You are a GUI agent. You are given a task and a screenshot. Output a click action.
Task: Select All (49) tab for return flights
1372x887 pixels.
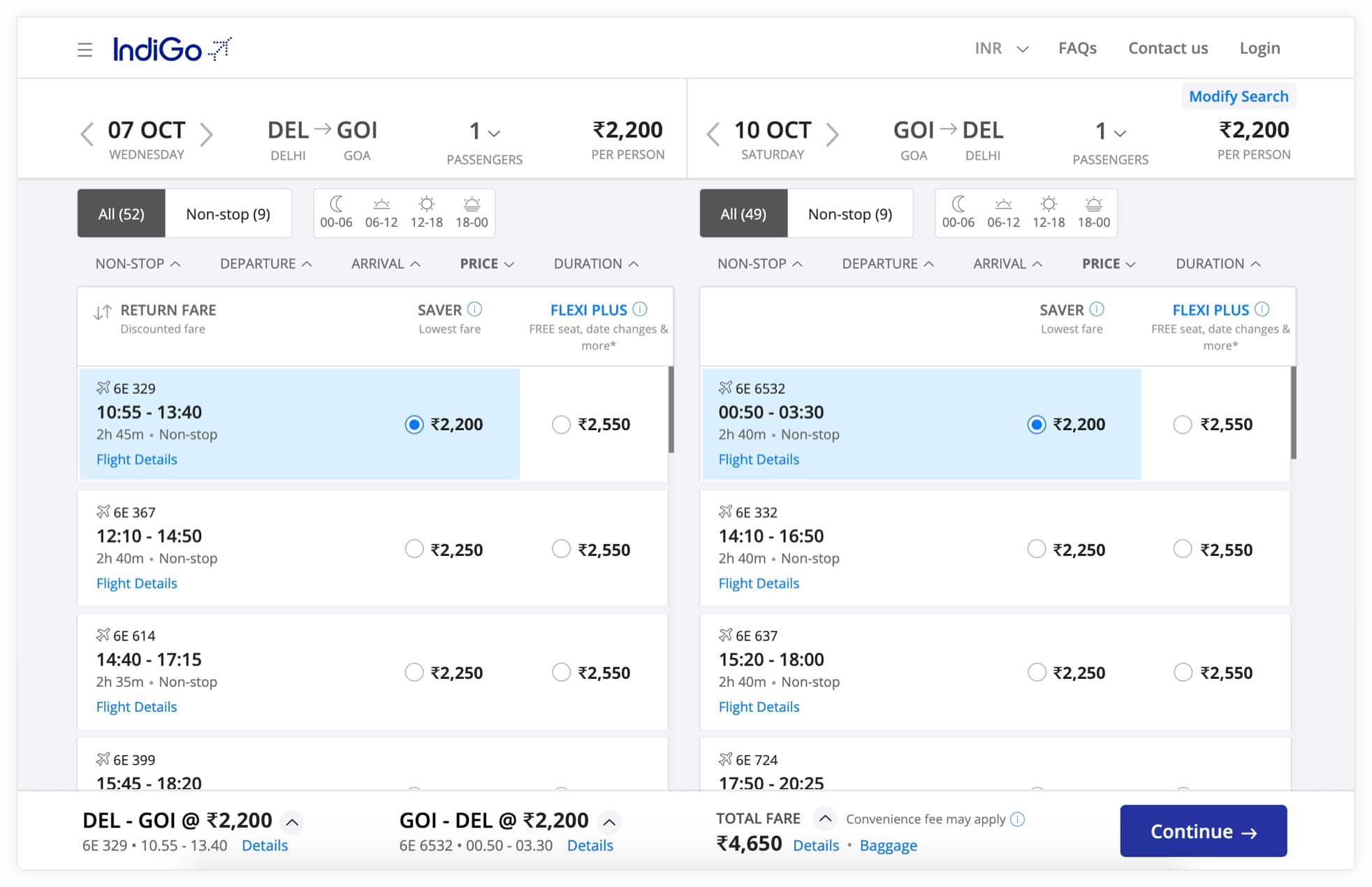pyautogui.click(x=743, y=214)
